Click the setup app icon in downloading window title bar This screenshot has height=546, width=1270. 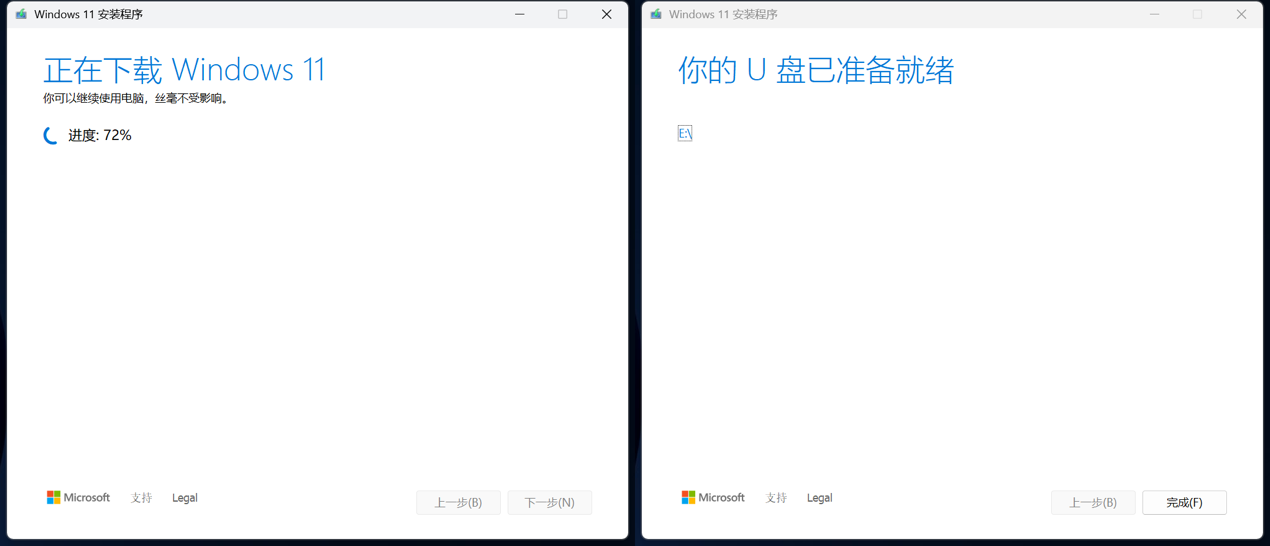(x=21, y=15)
